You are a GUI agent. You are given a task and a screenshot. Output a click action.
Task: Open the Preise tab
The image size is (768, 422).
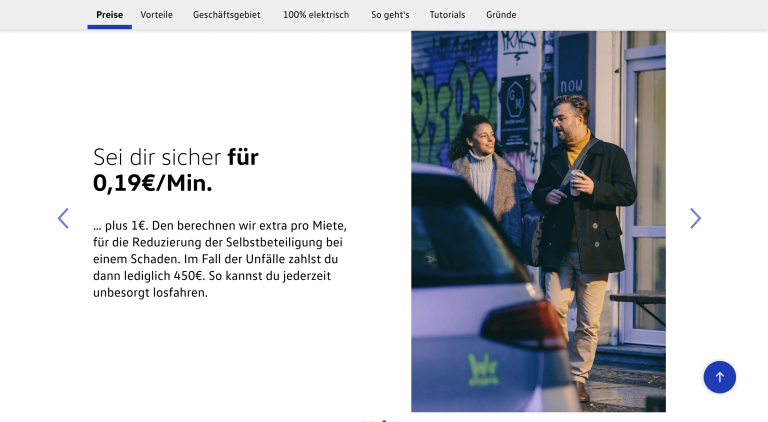(109, 15)
